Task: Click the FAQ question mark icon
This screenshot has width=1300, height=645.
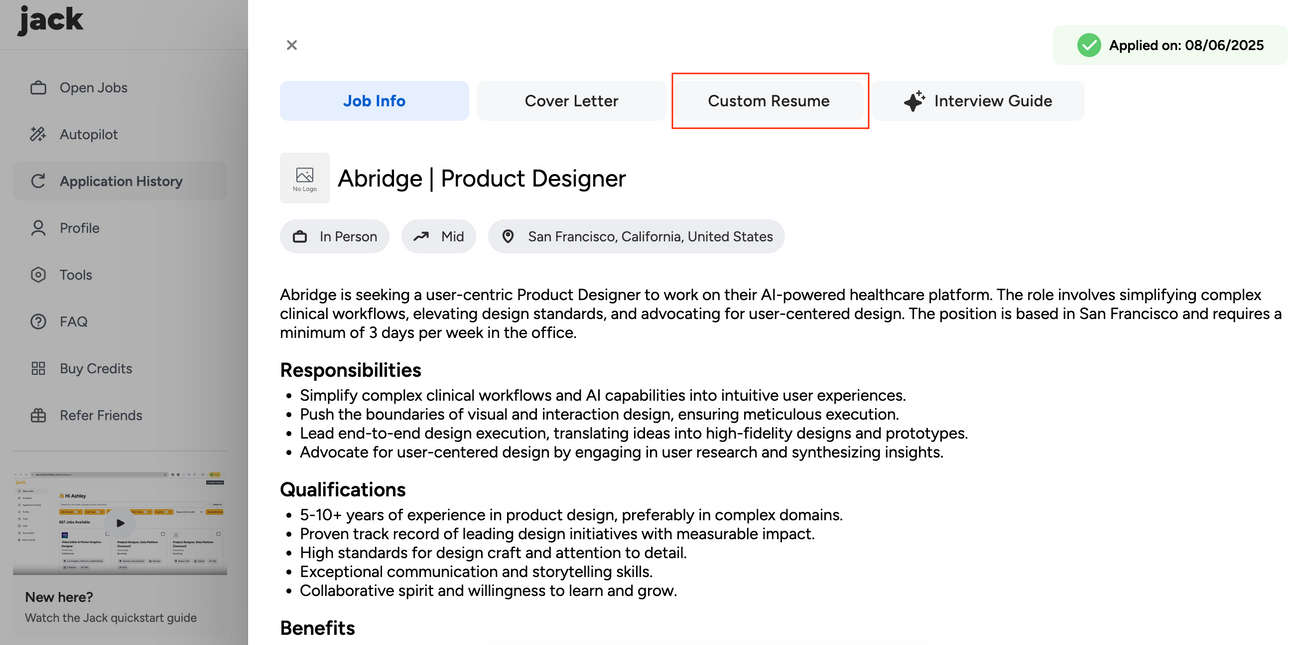Action: tap(38, 321)
